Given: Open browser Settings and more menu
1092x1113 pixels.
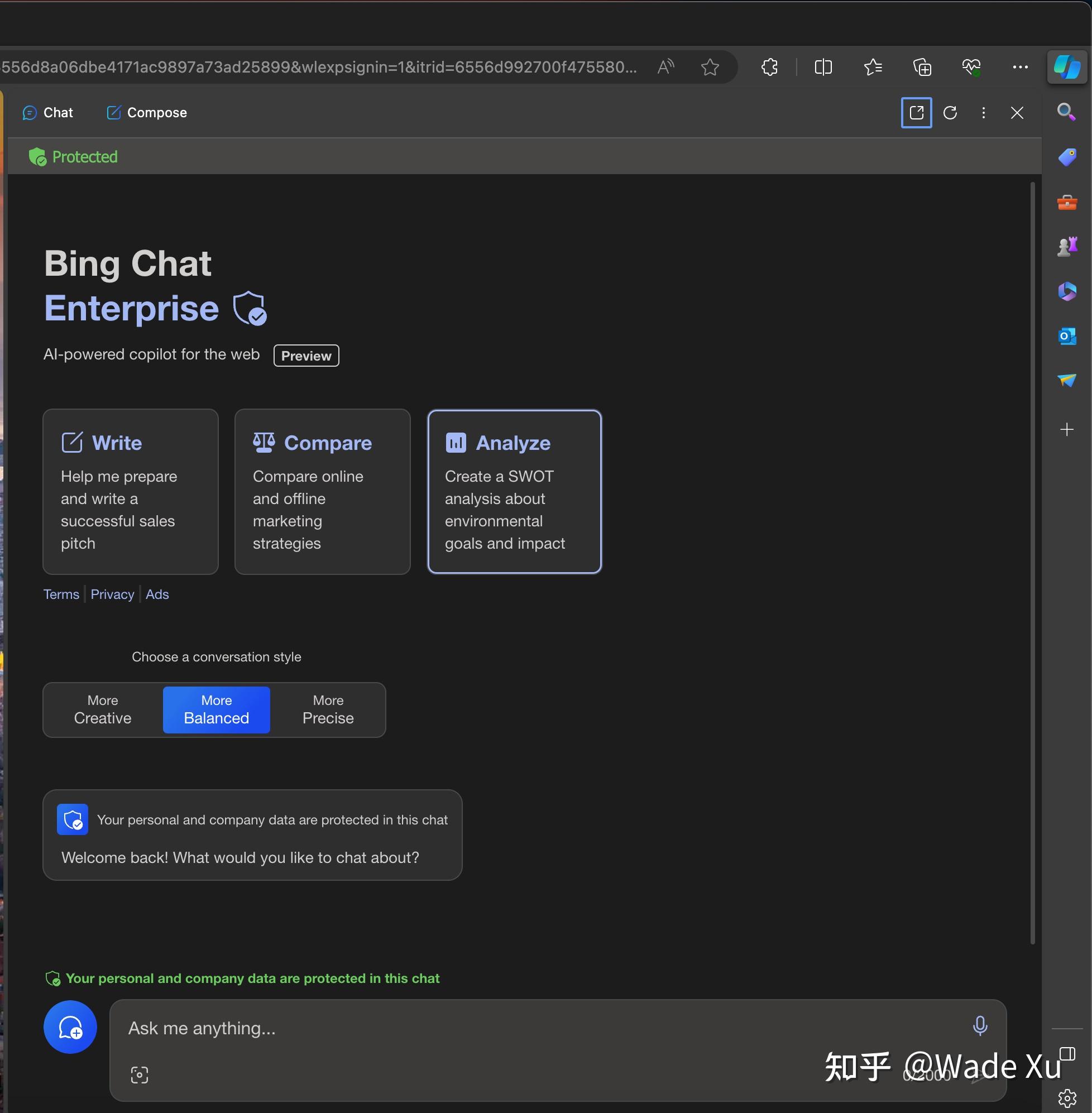Looking at the screenshot, I should tap(1020, 67).
